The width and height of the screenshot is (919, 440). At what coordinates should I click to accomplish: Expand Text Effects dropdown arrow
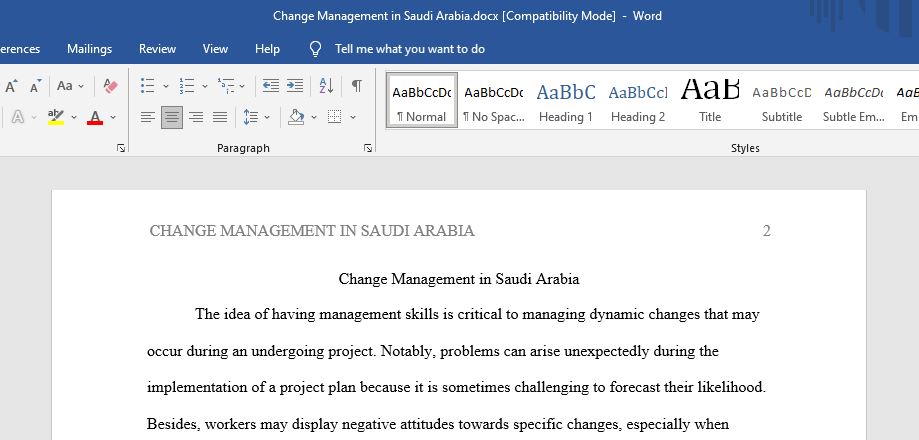tap(33, 117)
